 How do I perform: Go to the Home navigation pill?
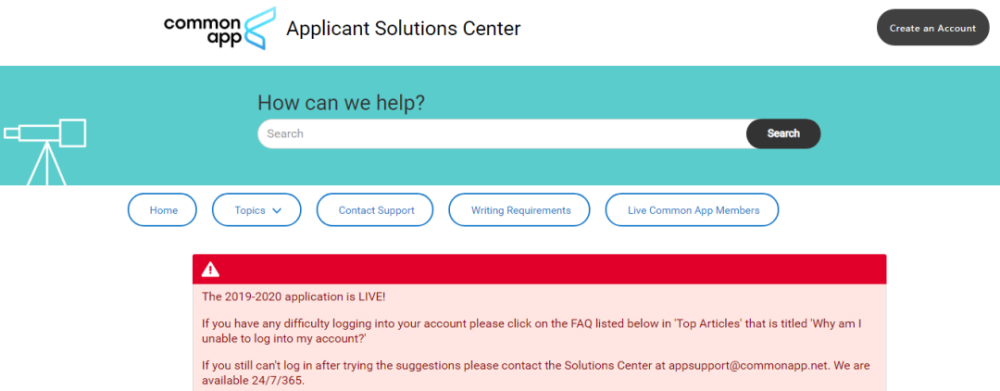coord(163,210)
